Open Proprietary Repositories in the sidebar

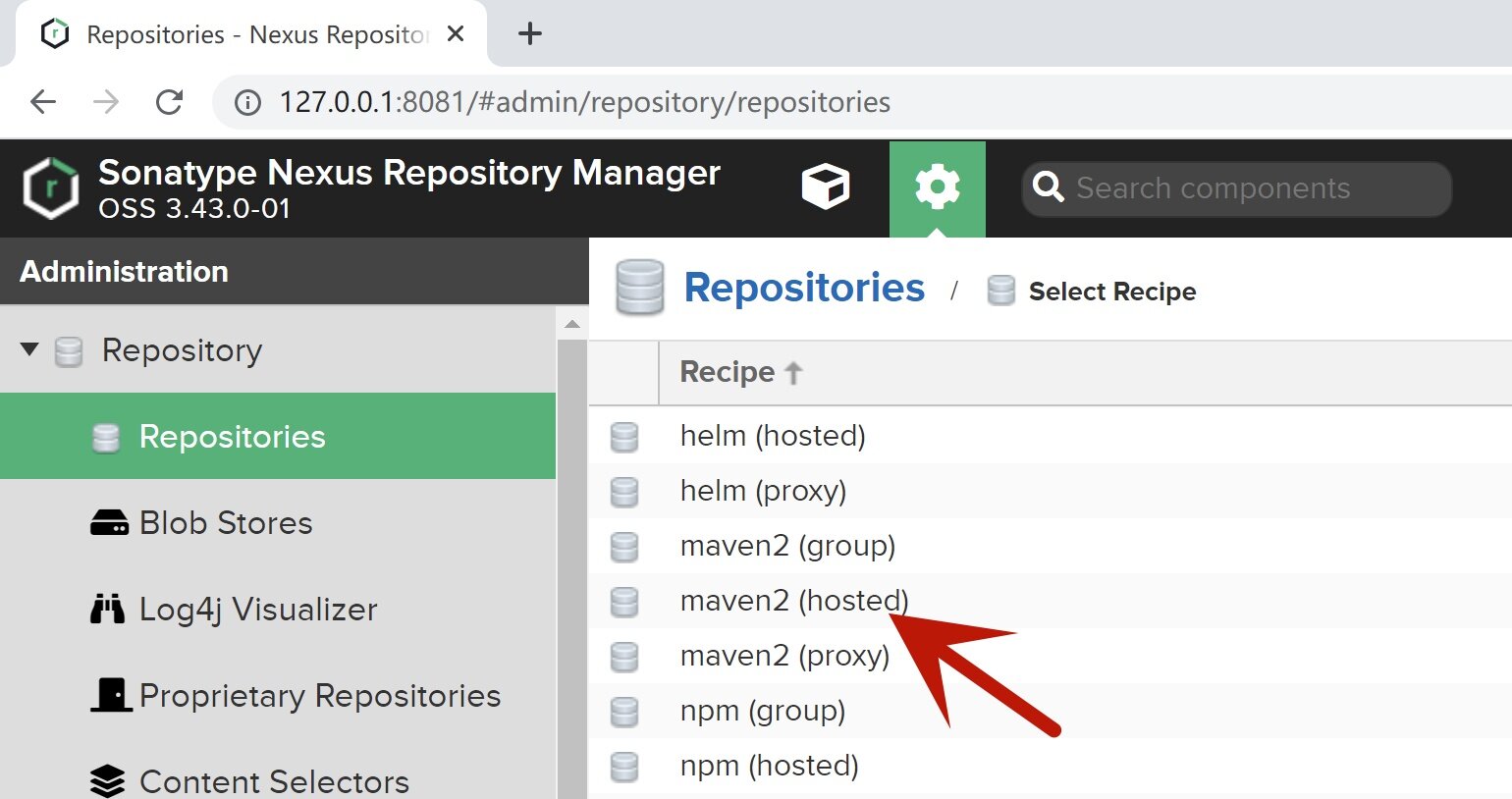coord(319,696)
